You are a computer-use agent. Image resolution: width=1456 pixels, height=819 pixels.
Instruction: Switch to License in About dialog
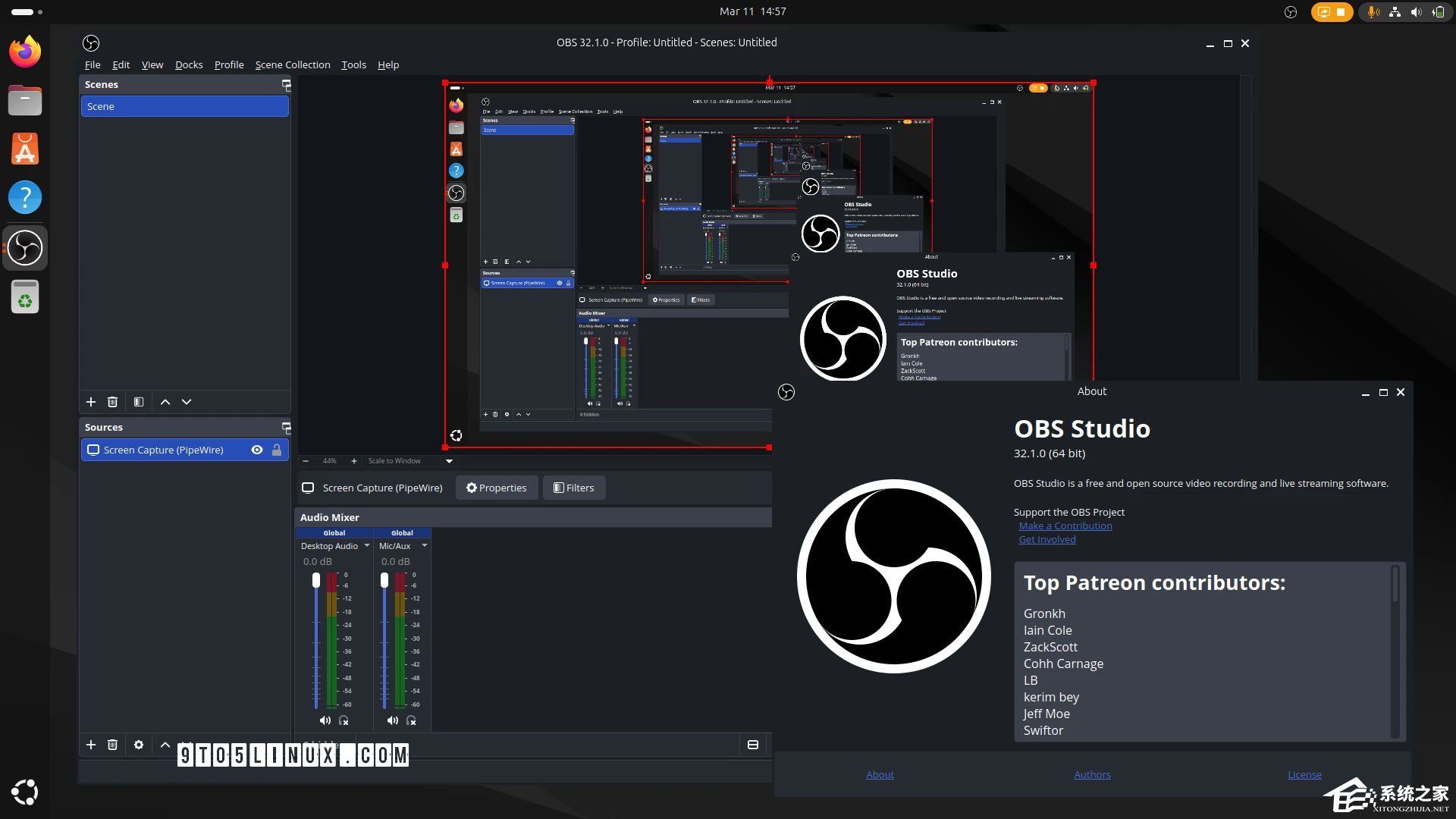pos(1304,774)
